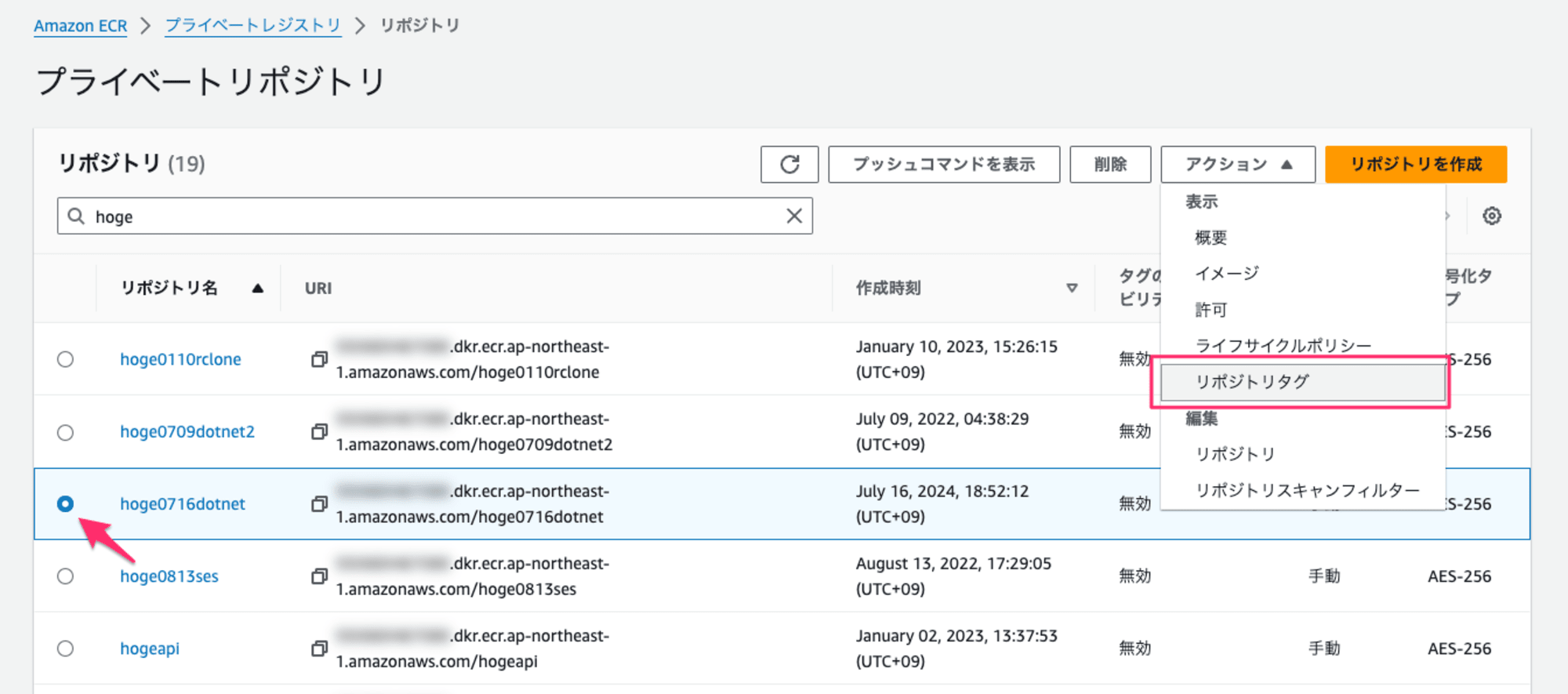Click the リポジトリを作成 button
Screen dimensions: 1568x694
tap(1416, 164)
